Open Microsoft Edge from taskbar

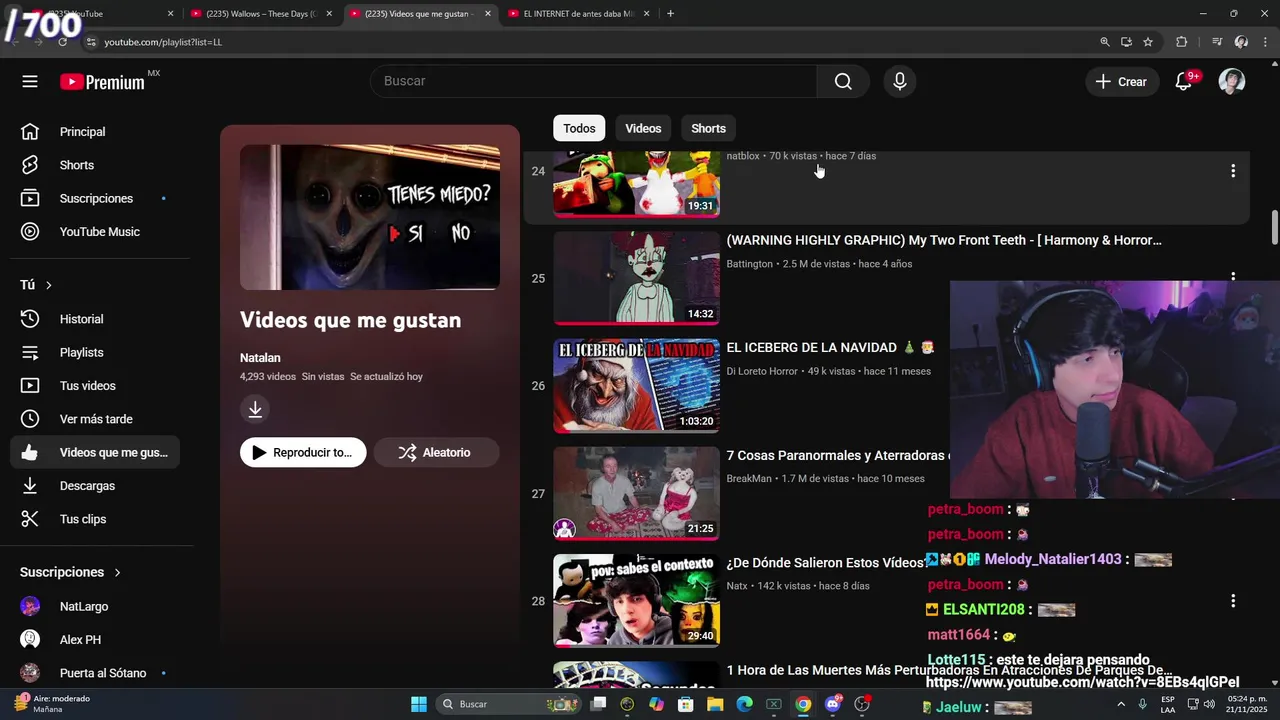tap(744, 704)
